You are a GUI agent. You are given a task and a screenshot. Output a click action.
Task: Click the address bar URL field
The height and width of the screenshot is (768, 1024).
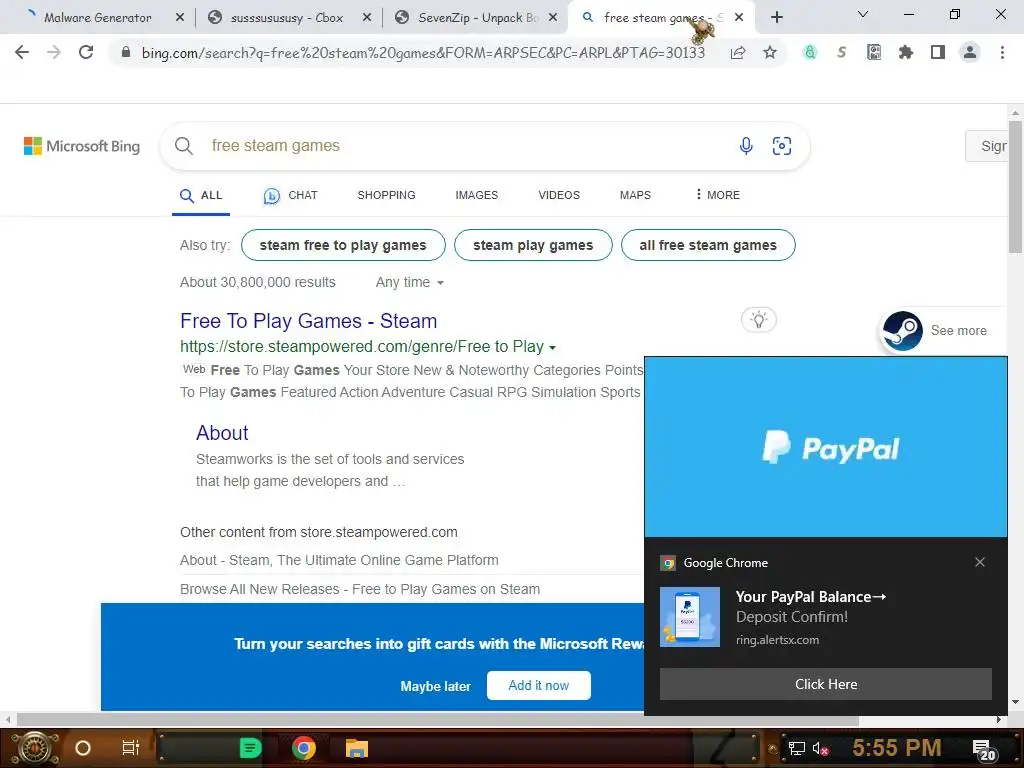[x=423, y=52]
